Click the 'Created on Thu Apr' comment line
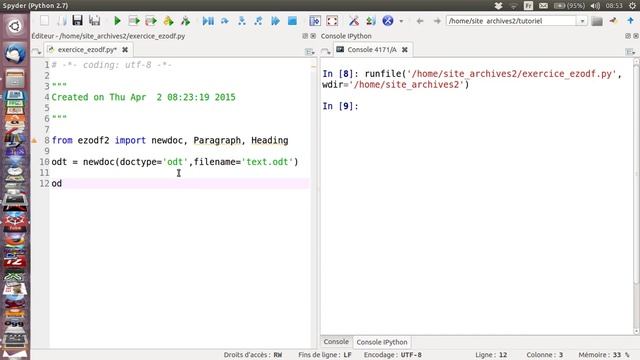 143,97
